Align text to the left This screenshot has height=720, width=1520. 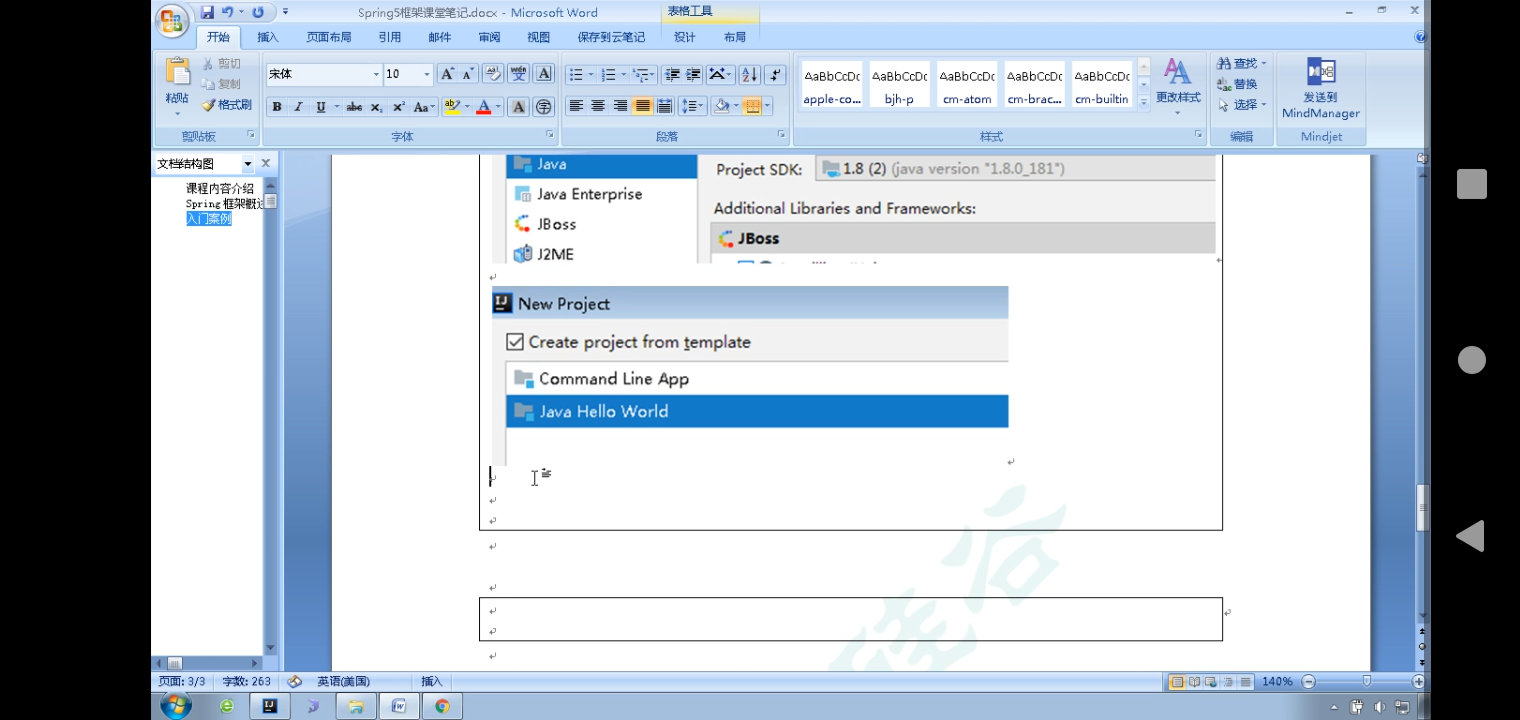click(x=576, y=106)
